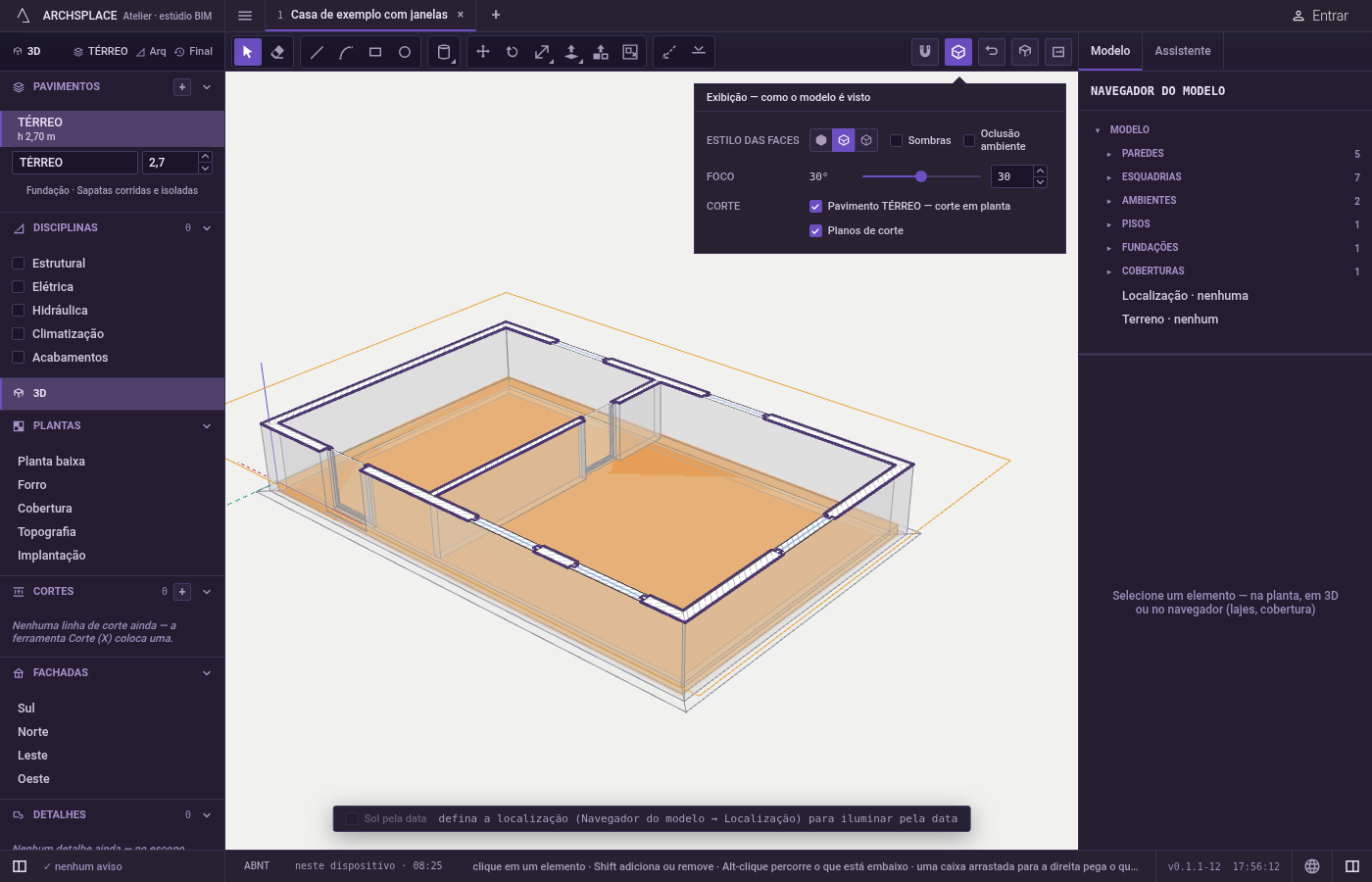Choose the push-pull extrude tool
The image size is (1372, 882).
click(x=571, y=52)
